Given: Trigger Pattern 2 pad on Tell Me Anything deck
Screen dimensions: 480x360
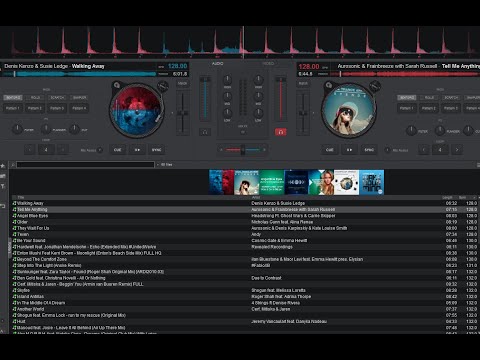Looking at the screenshot, I should (x=429, y=108).
